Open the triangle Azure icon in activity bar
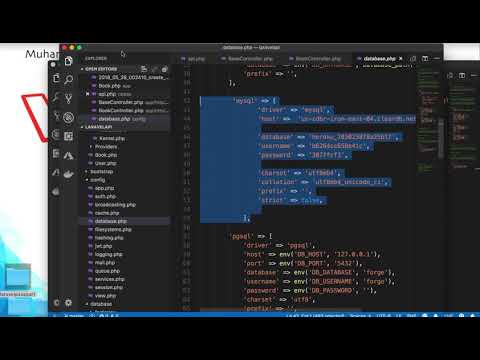 pos(68,155)
